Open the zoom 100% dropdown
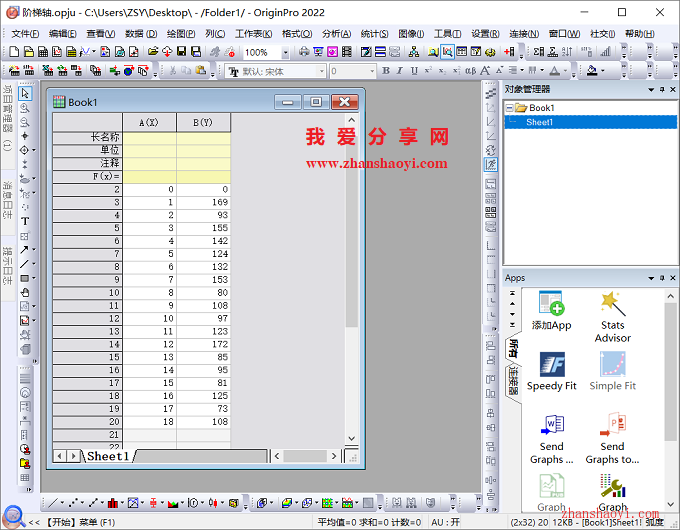Image resolution: width=680 pixels, height=530 pixels. [285, 52]
